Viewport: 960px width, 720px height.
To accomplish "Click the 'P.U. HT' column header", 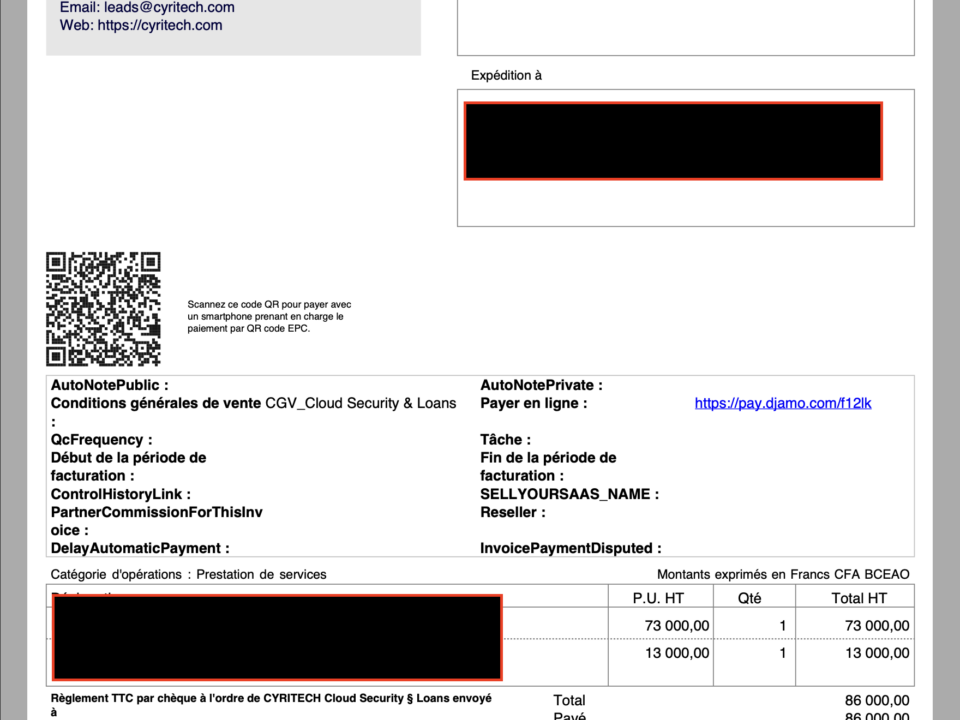I will tap(658, 598).
